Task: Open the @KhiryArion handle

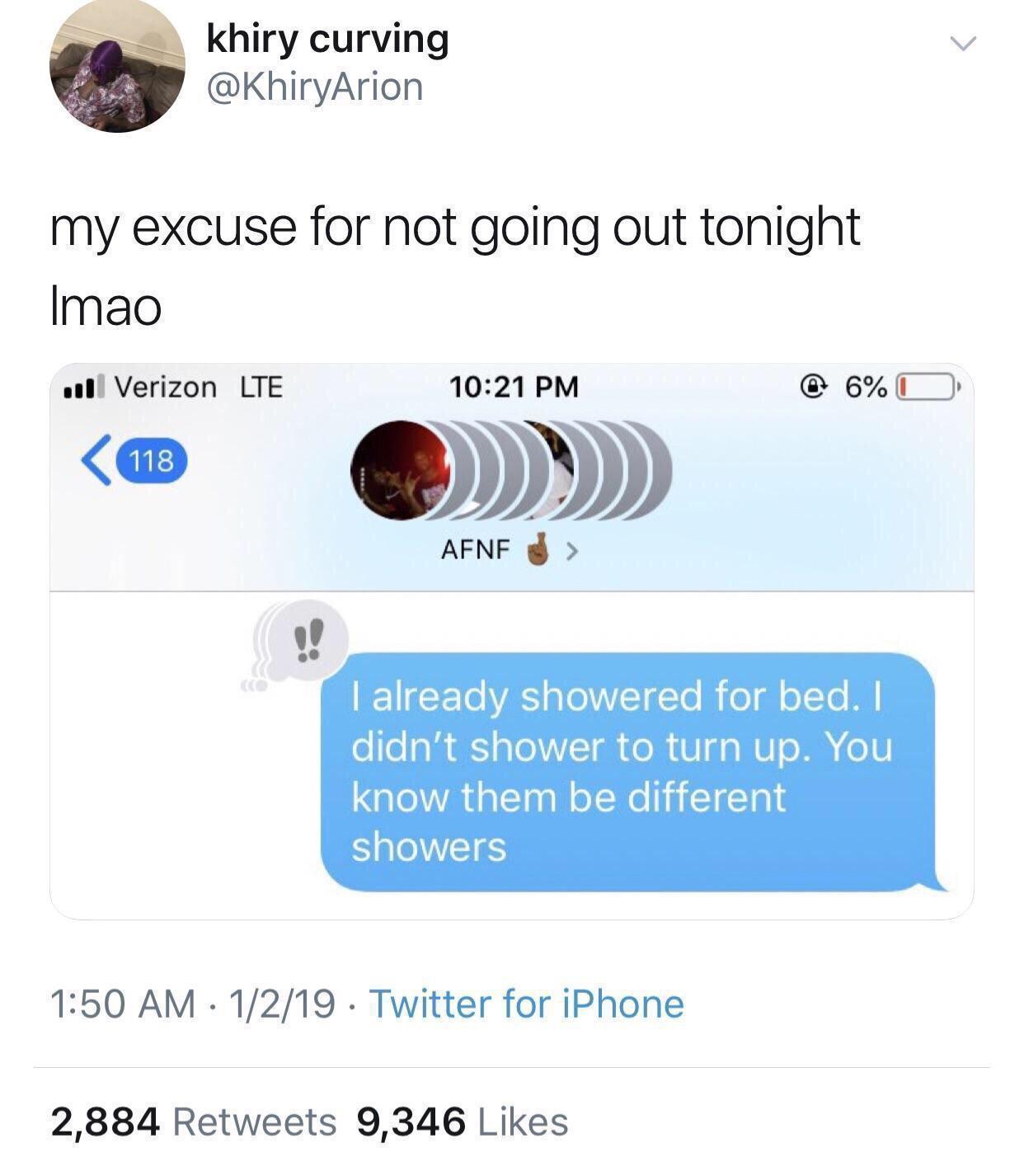Action: [x=315, y=87]
